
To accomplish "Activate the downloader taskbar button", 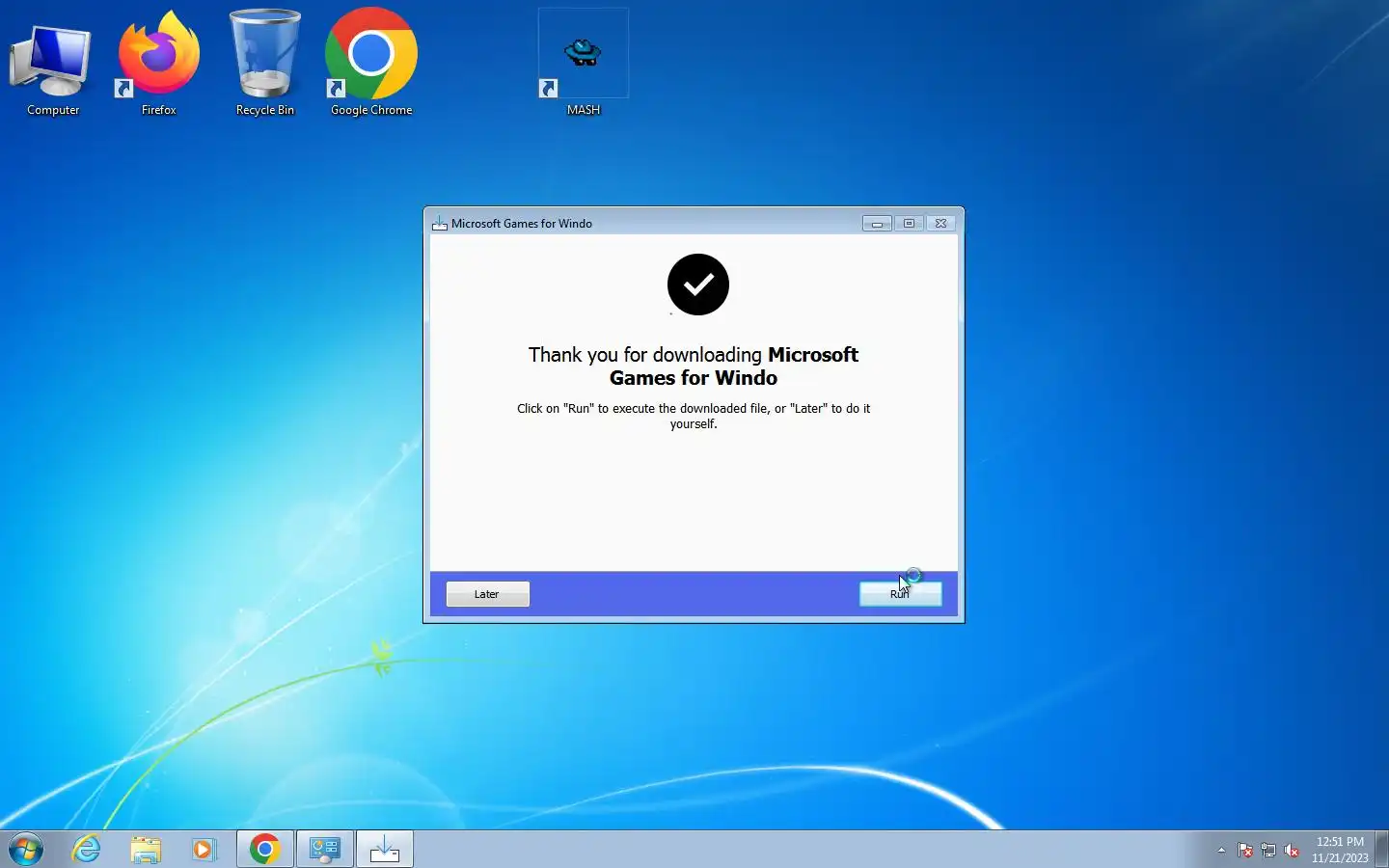I will [385, 850].
